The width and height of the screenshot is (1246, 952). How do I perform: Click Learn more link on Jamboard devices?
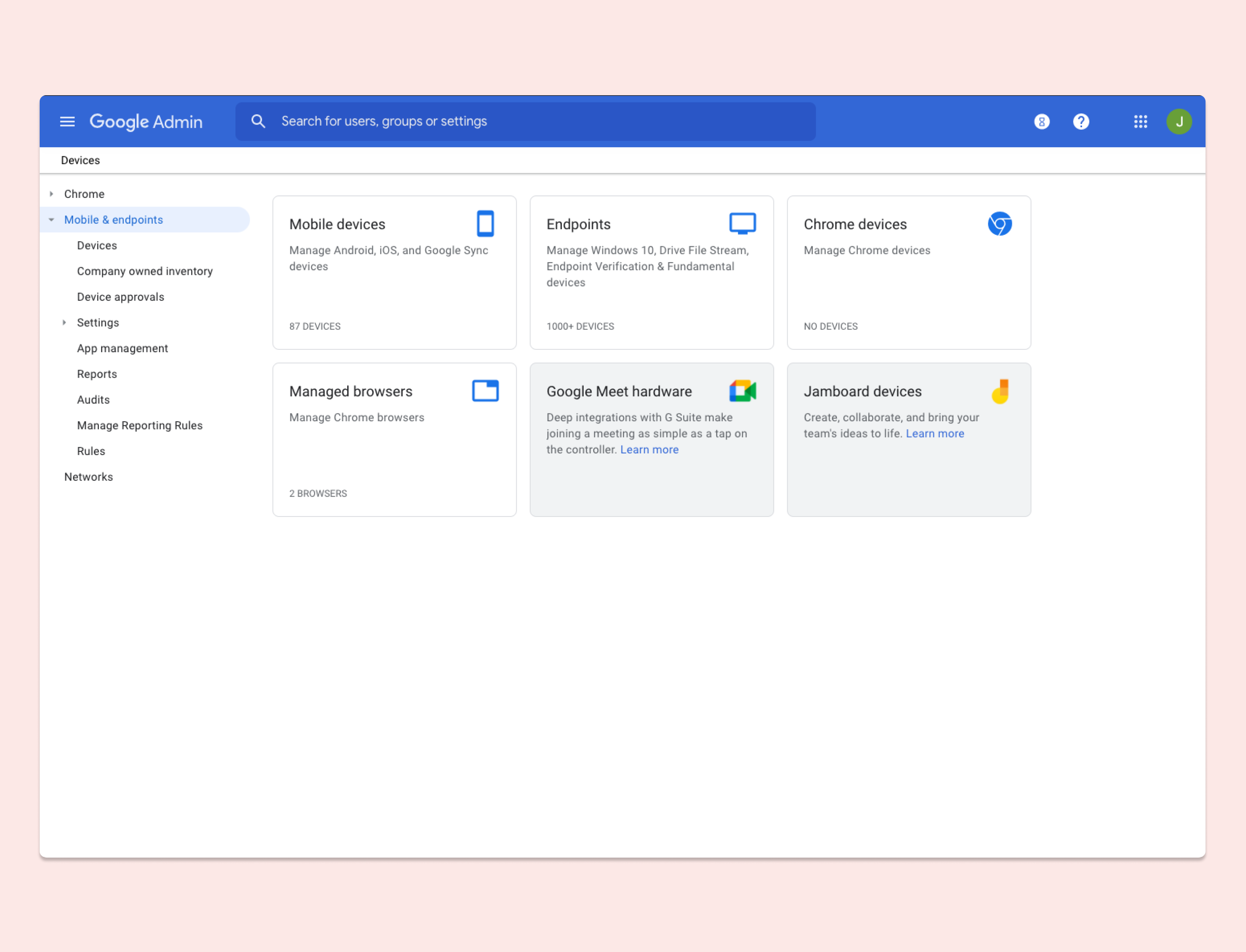tap(935, 433)
